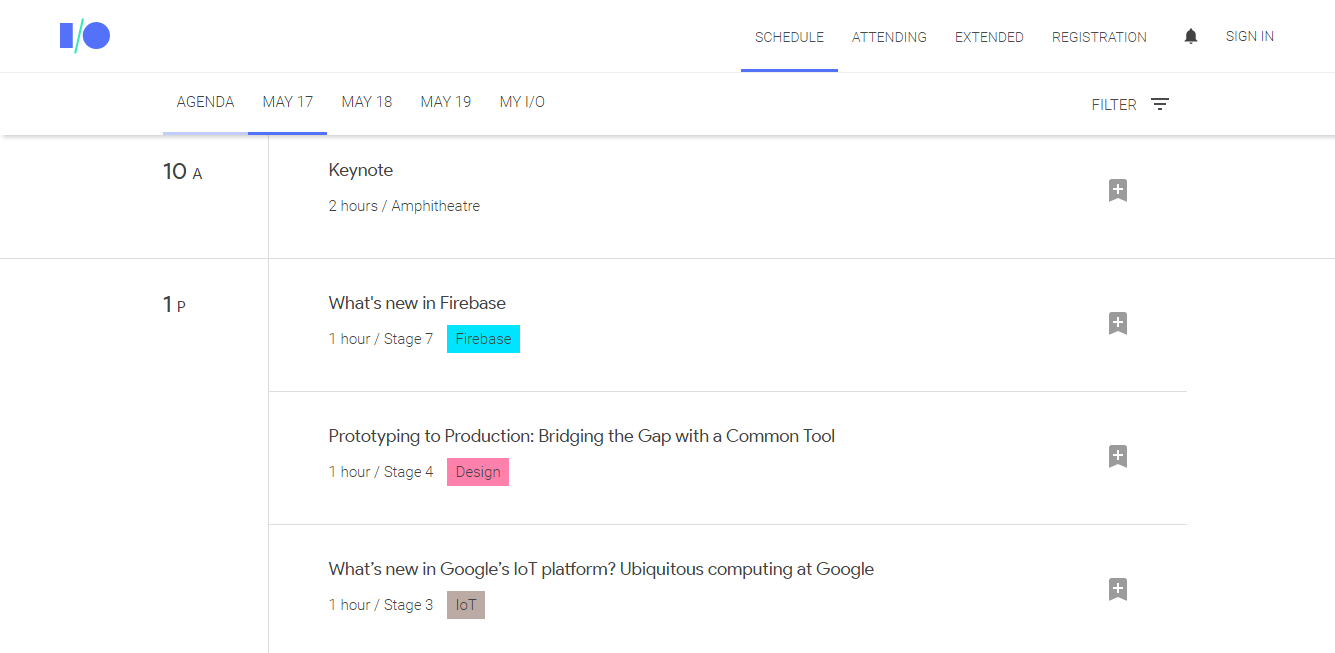Open Prototyping to Production session title
The width and height of the screenshot is (1335, 653).
[582, 436]
